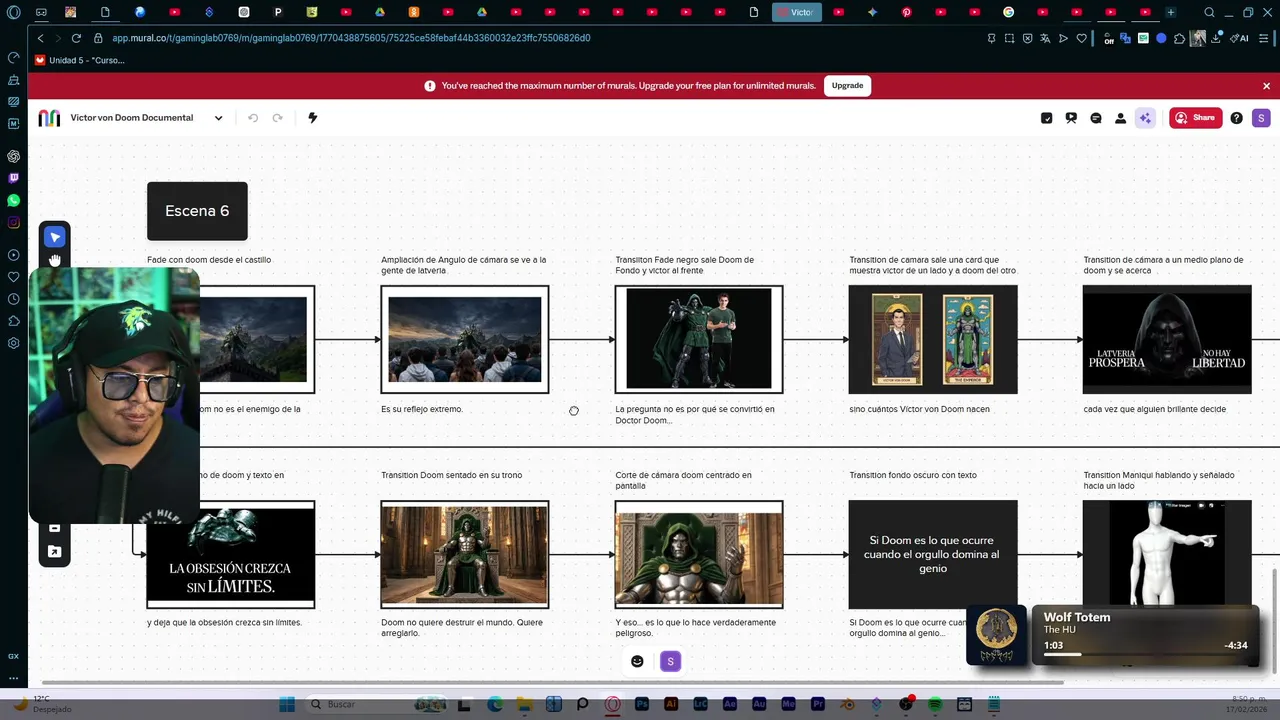The height and width of the screenshot is (720, 1280).
Task: Open ChatGPT in the browser sidebar
Action: point(13,156)
